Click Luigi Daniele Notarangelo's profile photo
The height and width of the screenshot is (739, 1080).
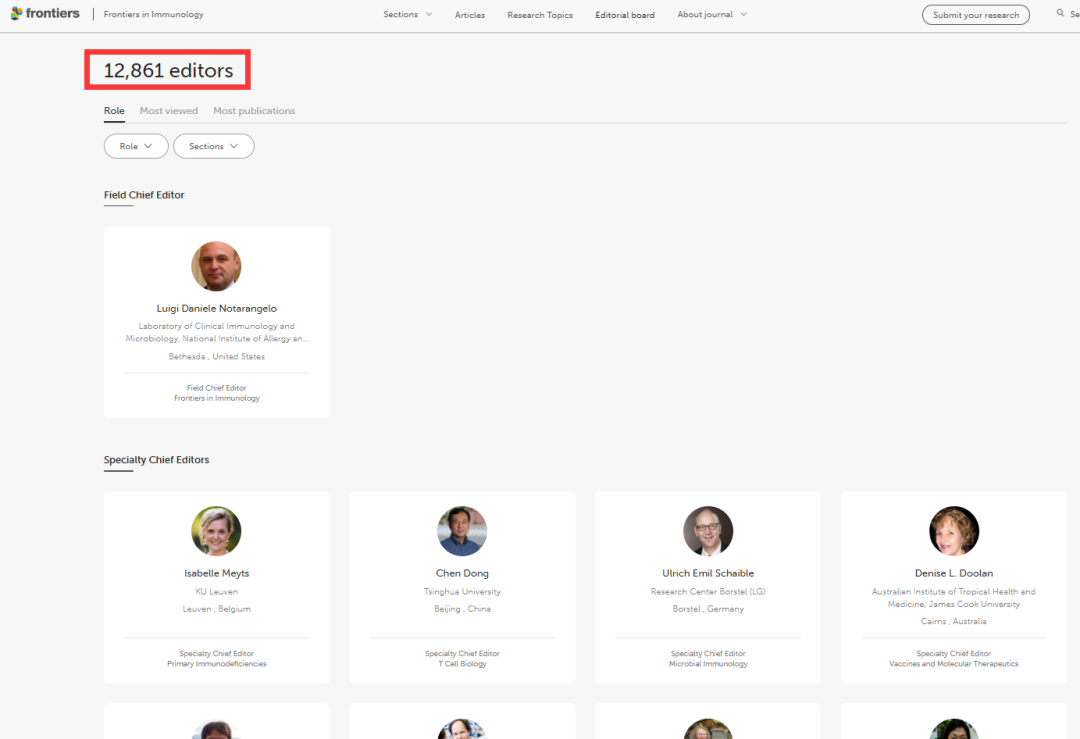(216, 267)
